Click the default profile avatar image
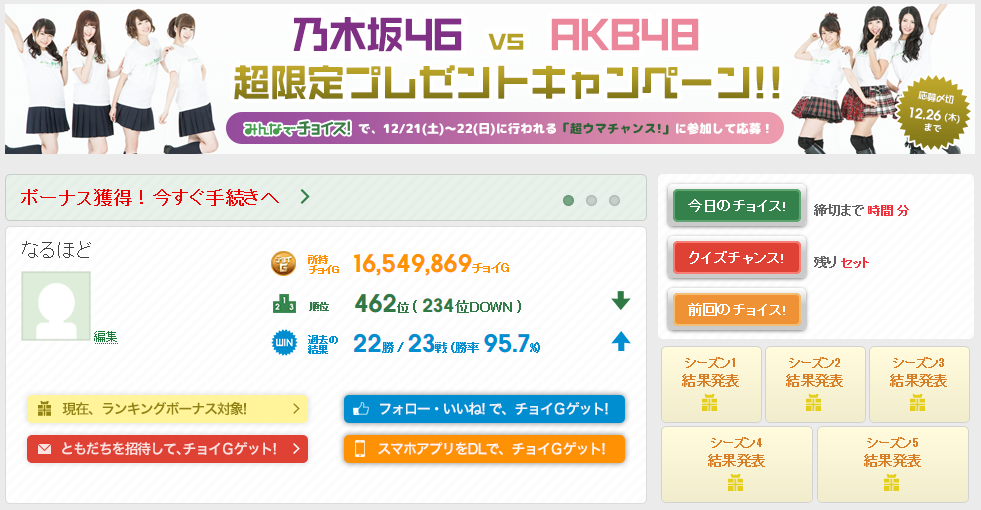The width and height of the screenshot is (981, 510). [x=56, y=306]
